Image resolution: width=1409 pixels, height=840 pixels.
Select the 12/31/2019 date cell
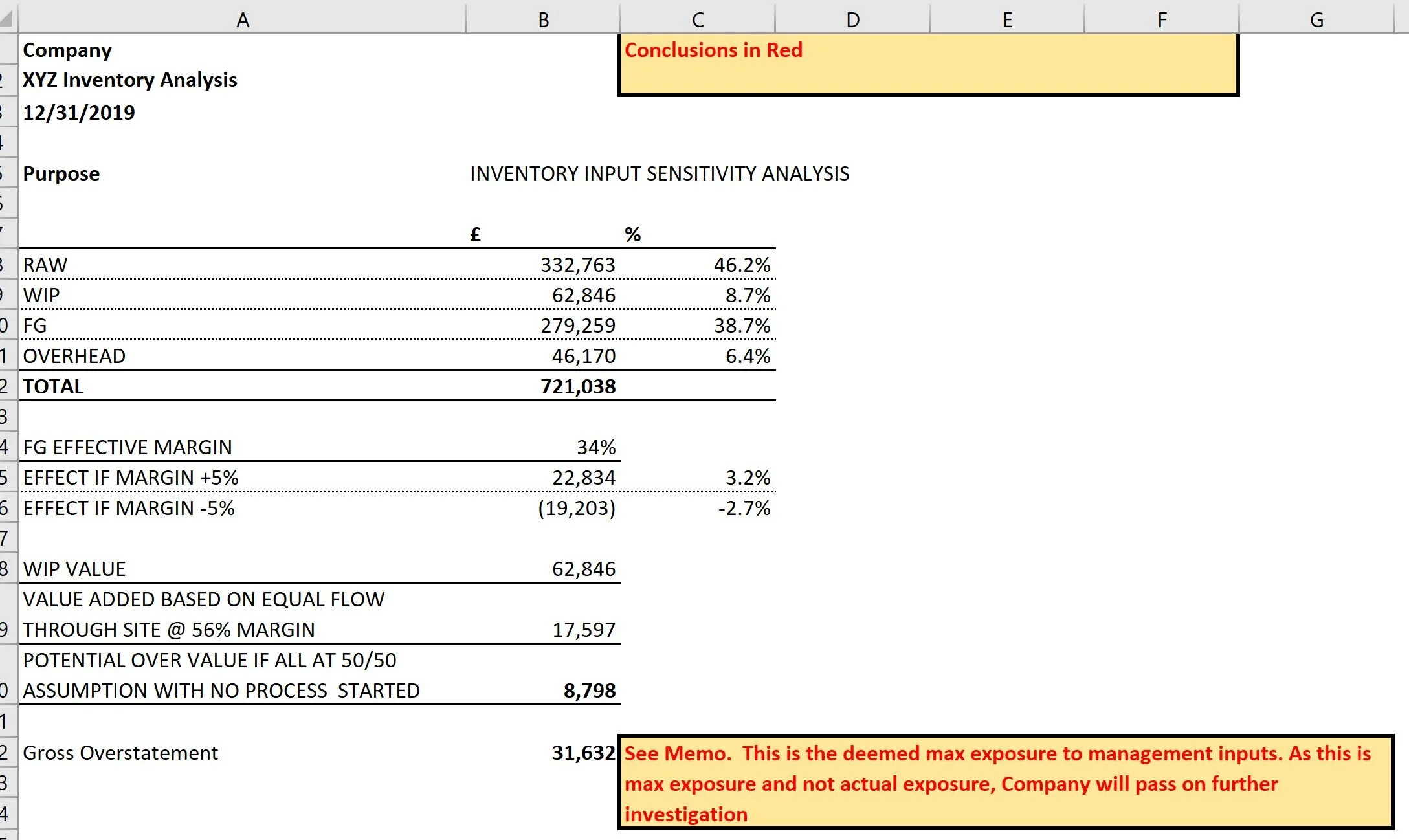pos(79,113)
